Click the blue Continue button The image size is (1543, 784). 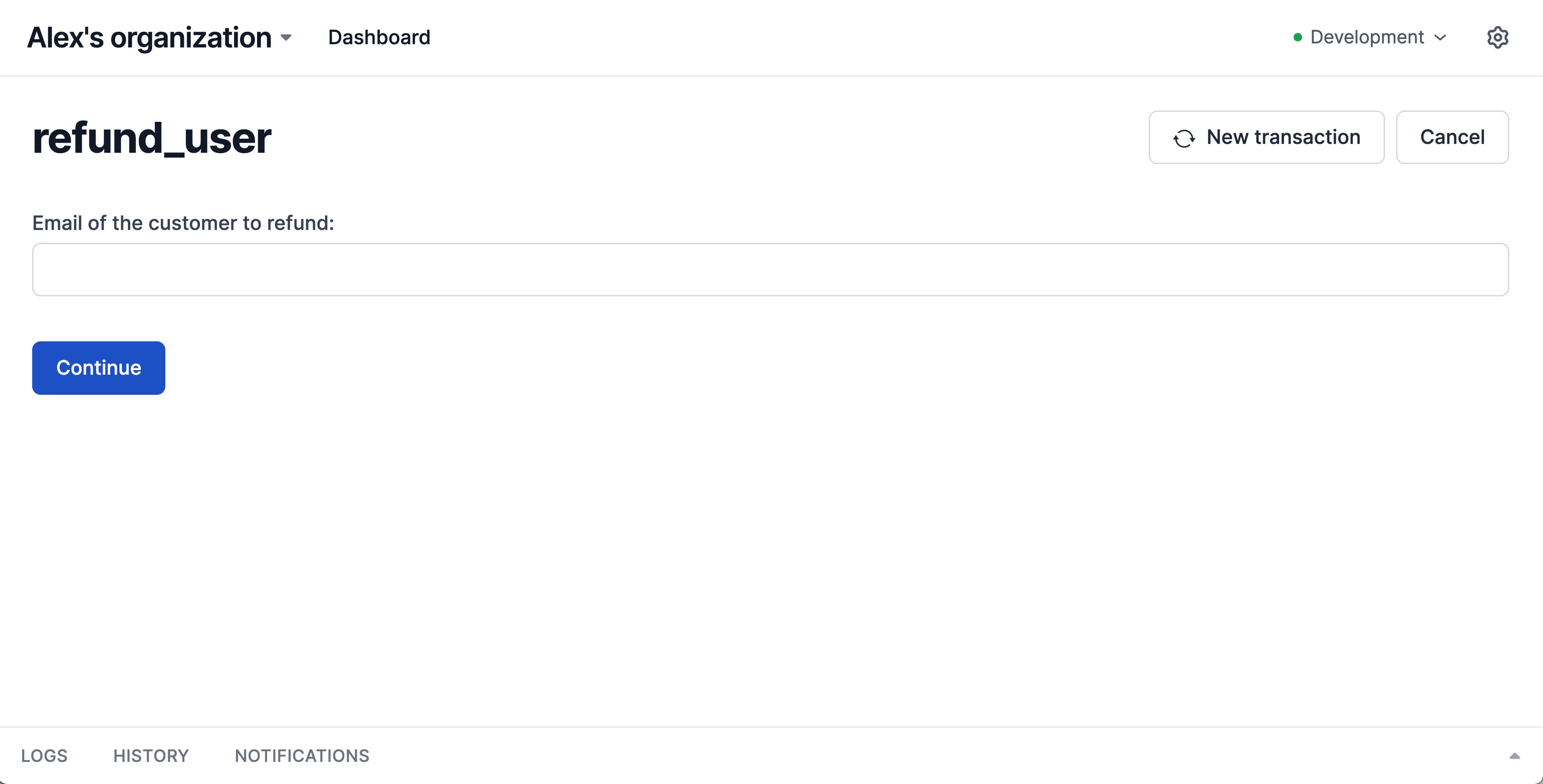click(99, 368)
